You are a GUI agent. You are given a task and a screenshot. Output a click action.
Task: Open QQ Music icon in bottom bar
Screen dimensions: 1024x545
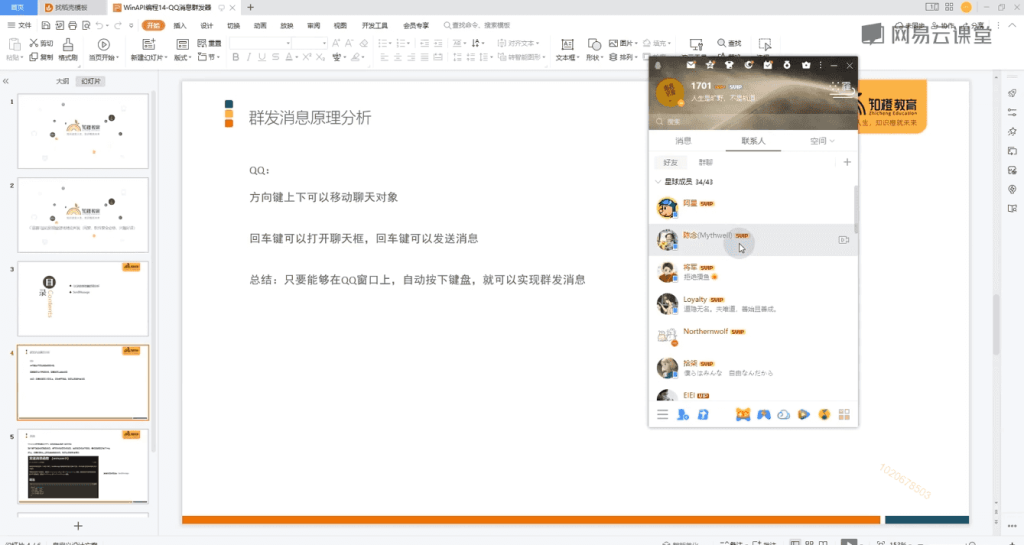coord(824,414)
